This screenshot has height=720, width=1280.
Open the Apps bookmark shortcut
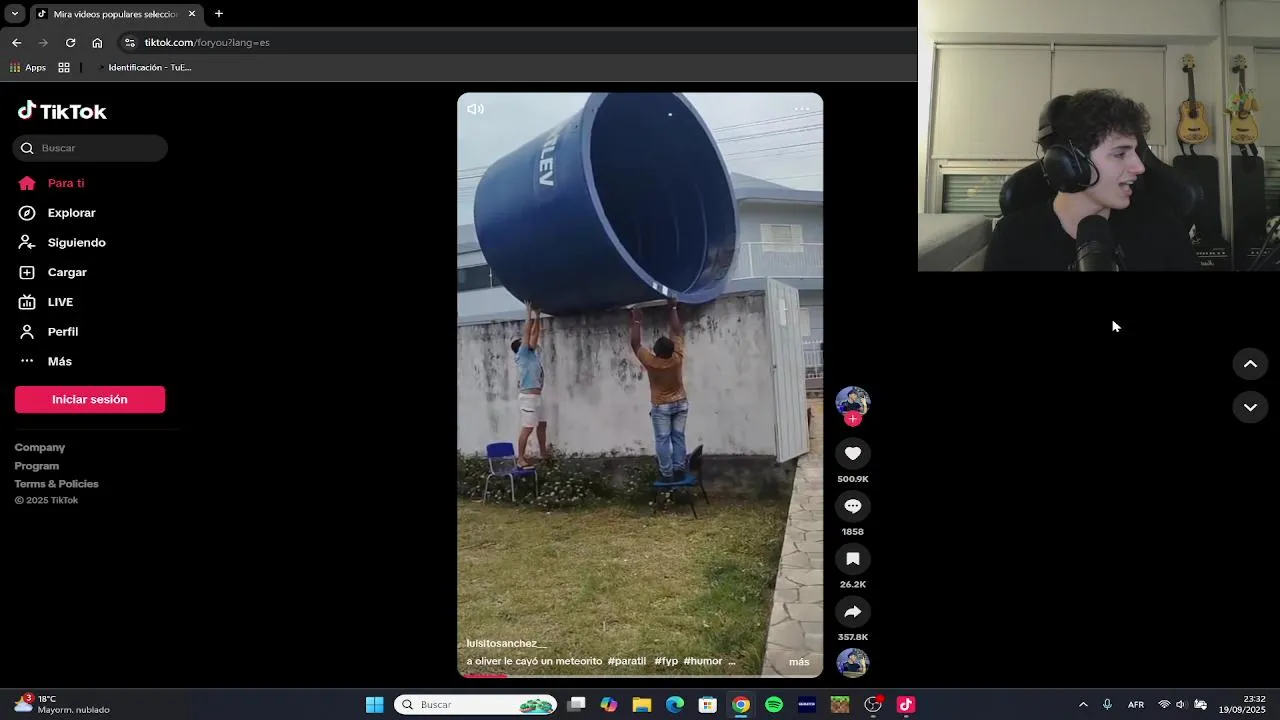(x=28, y=67)
